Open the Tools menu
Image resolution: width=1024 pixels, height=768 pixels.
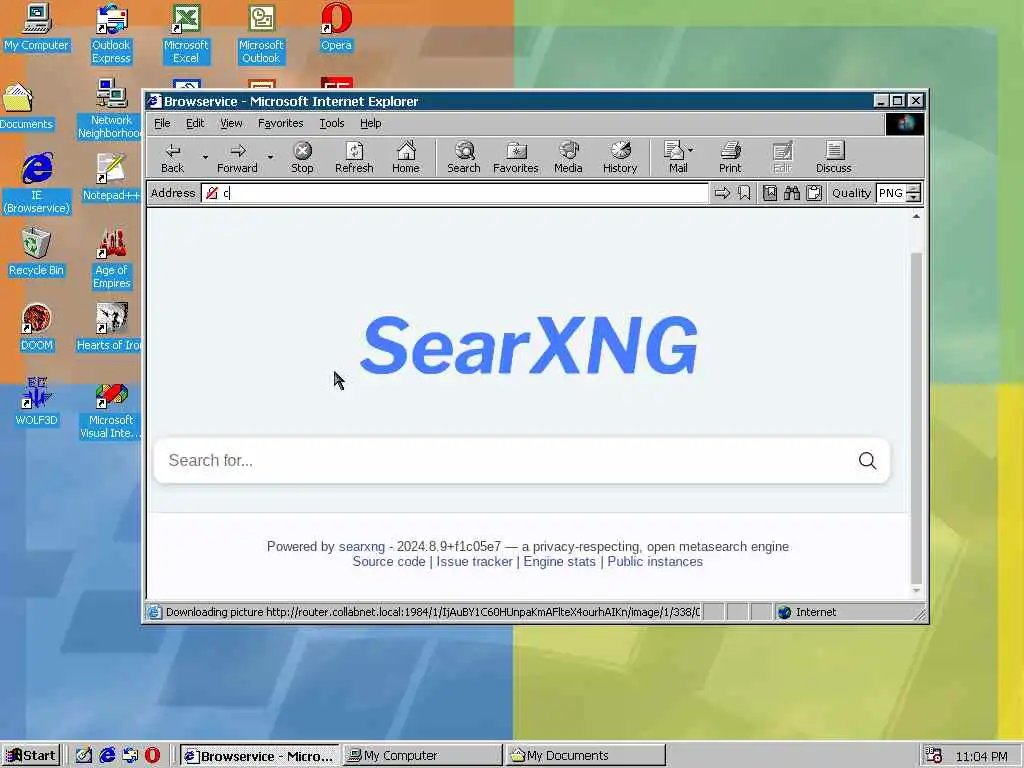pyautogui.click(x=332, y=123)
